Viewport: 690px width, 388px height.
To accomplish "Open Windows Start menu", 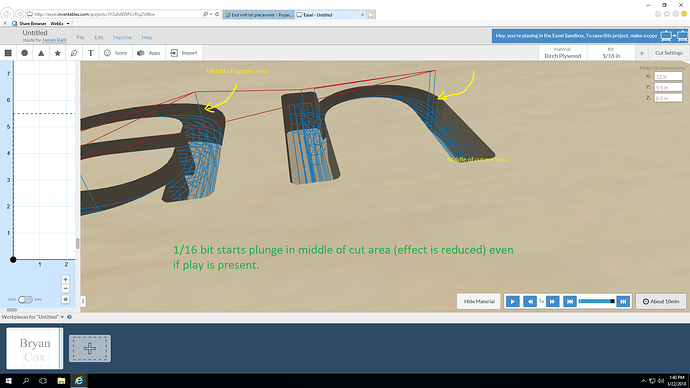I will click(8, 381).
